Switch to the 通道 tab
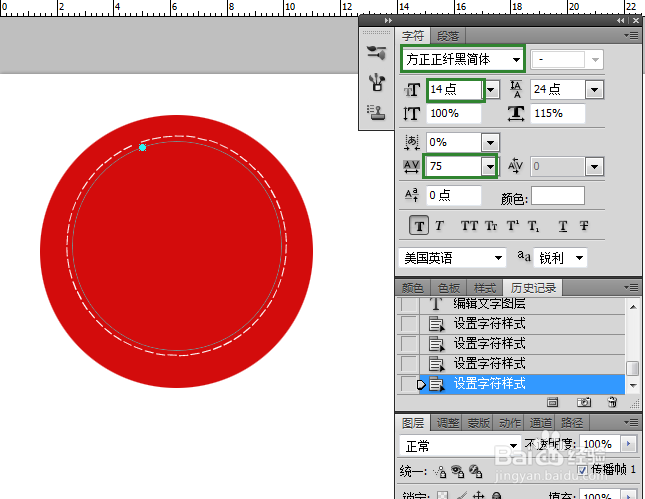 click(x=541, y=422)
